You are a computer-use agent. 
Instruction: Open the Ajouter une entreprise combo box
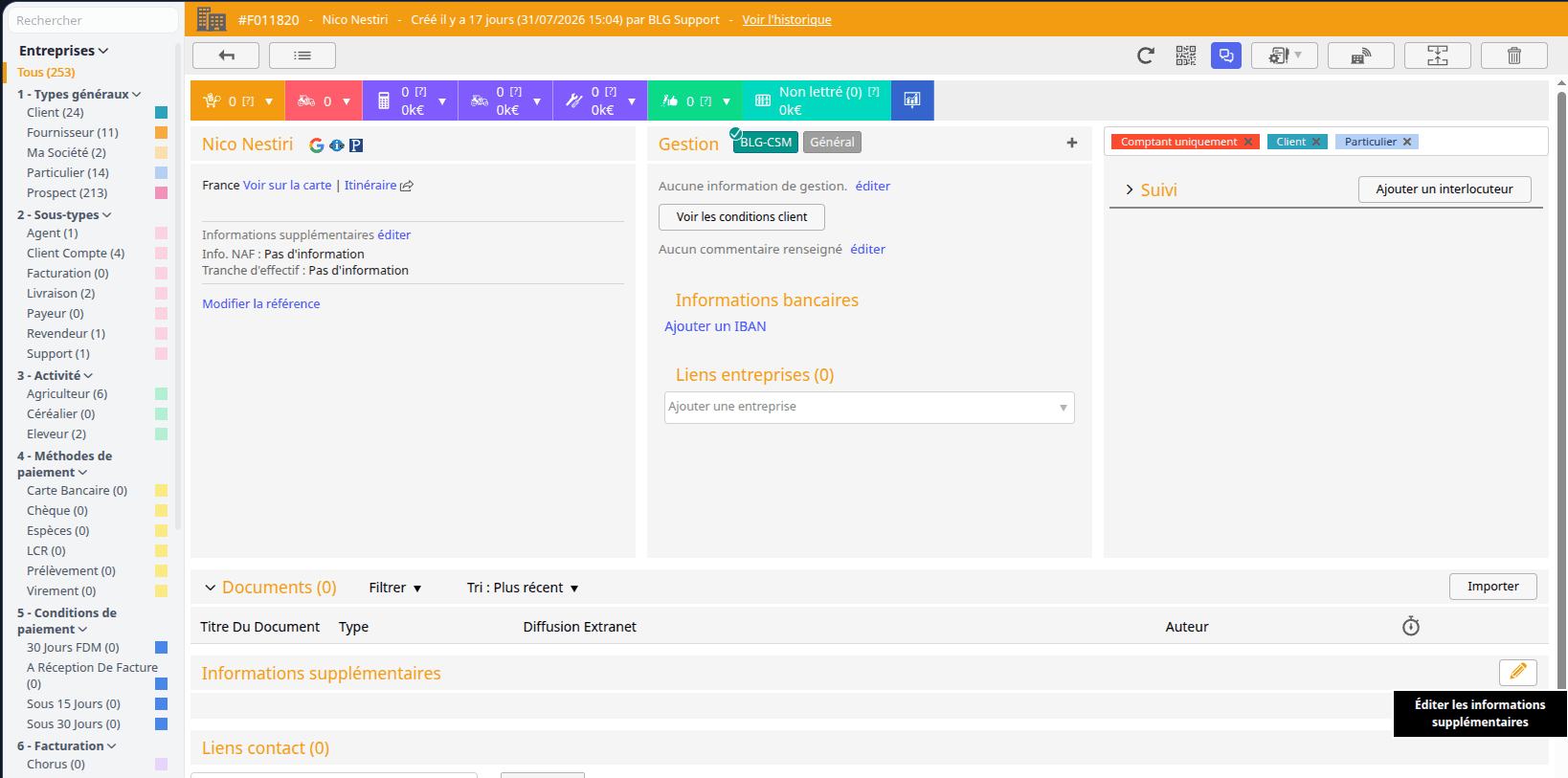(x=869, y=407)
